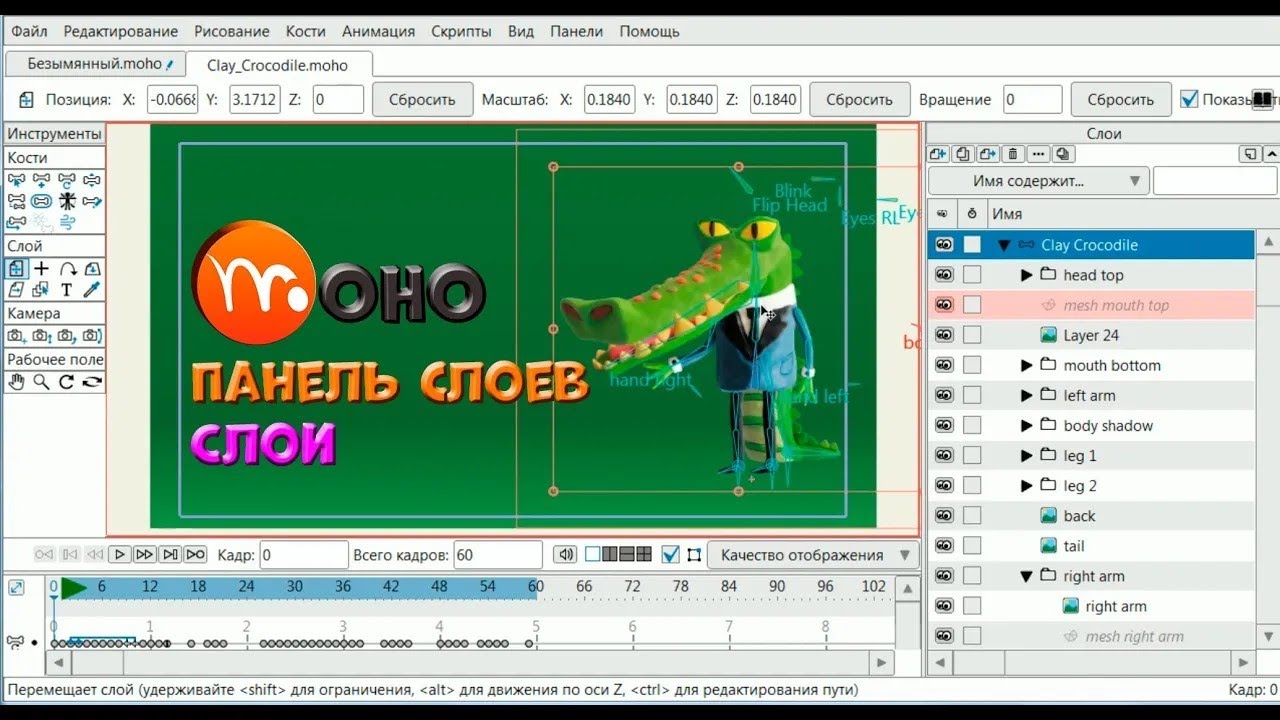This screenshot has width=1280, height=720.
Task: Select the Zoom Camera tool
Action: tap(41, 336)
